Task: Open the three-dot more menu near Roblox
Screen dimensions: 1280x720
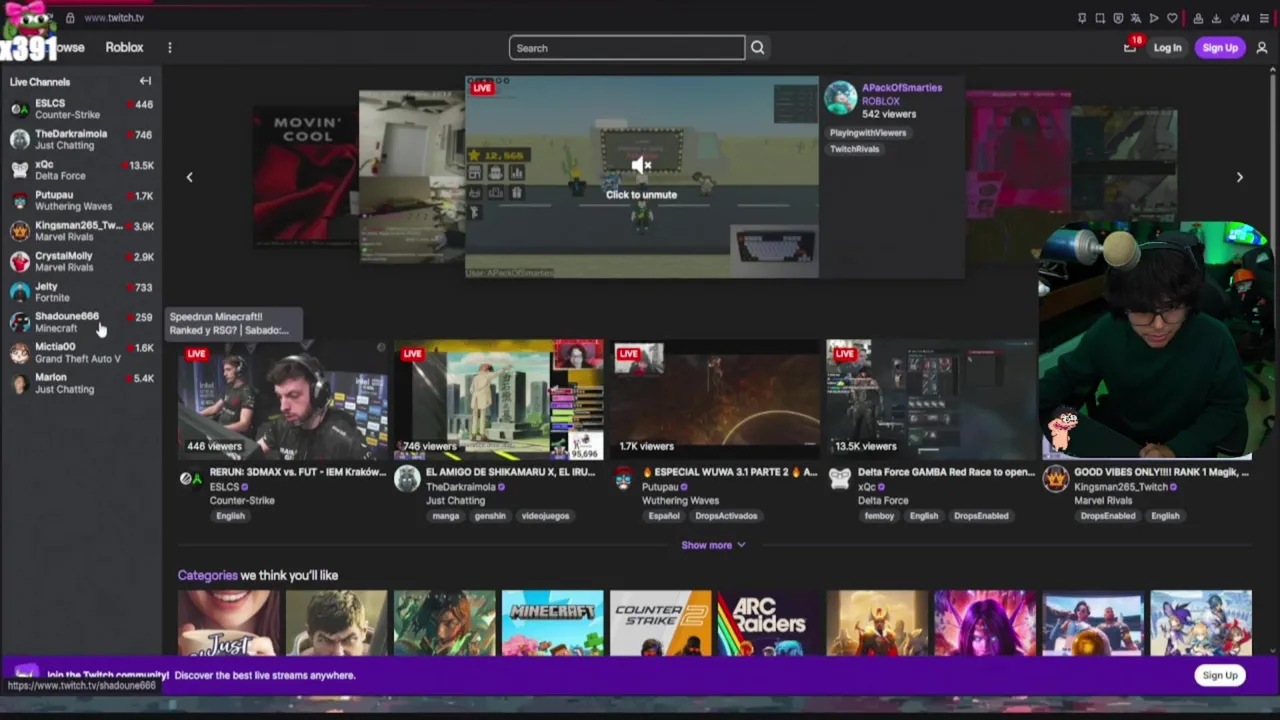Action: click(x=170, y=47)
